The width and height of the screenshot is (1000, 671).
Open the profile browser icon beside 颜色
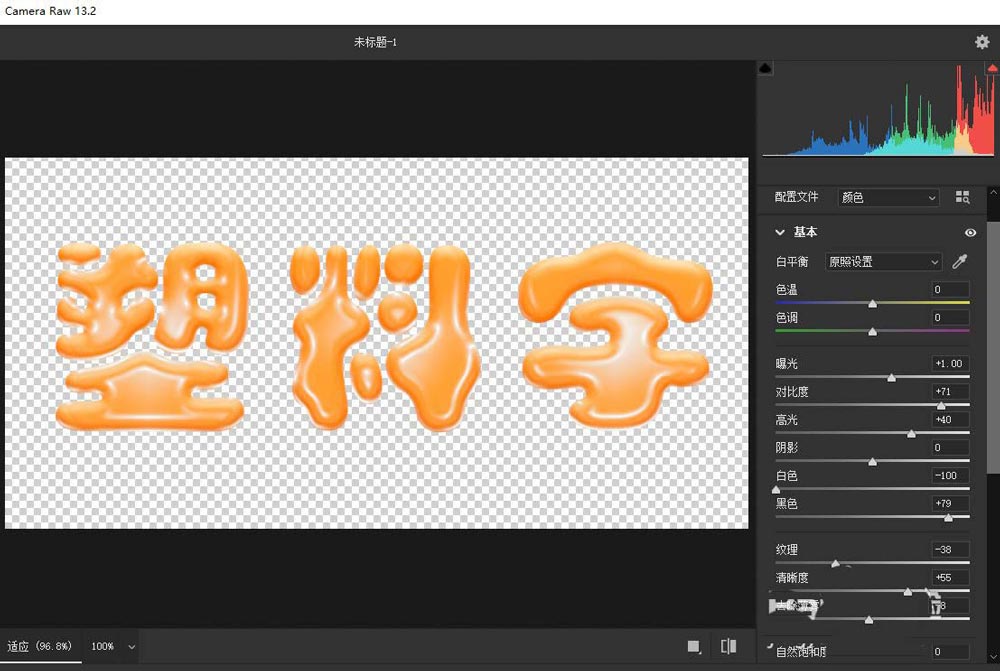961,197
